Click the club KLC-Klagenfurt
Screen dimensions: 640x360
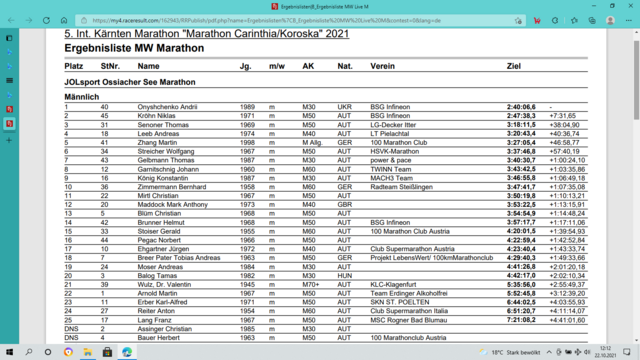tap(393, 284)
